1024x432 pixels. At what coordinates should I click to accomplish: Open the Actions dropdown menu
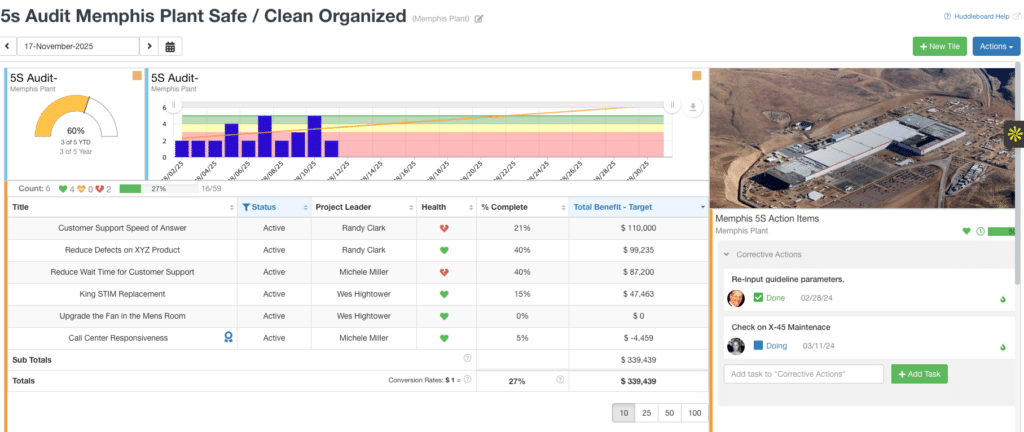pyautogui.click(x=995, y=46)
